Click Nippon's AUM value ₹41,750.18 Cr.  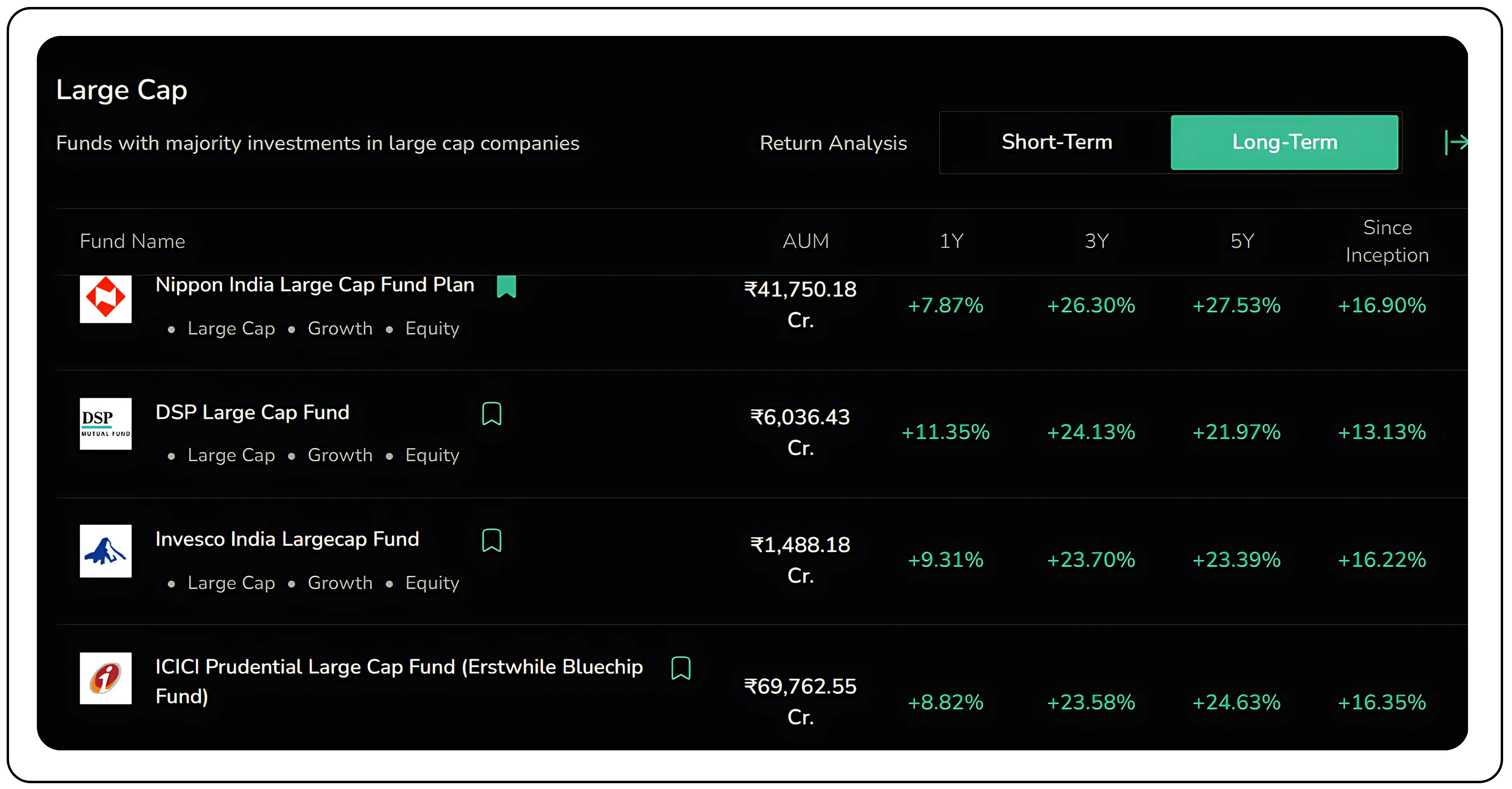pyautogui.click(x=800, y=304)
